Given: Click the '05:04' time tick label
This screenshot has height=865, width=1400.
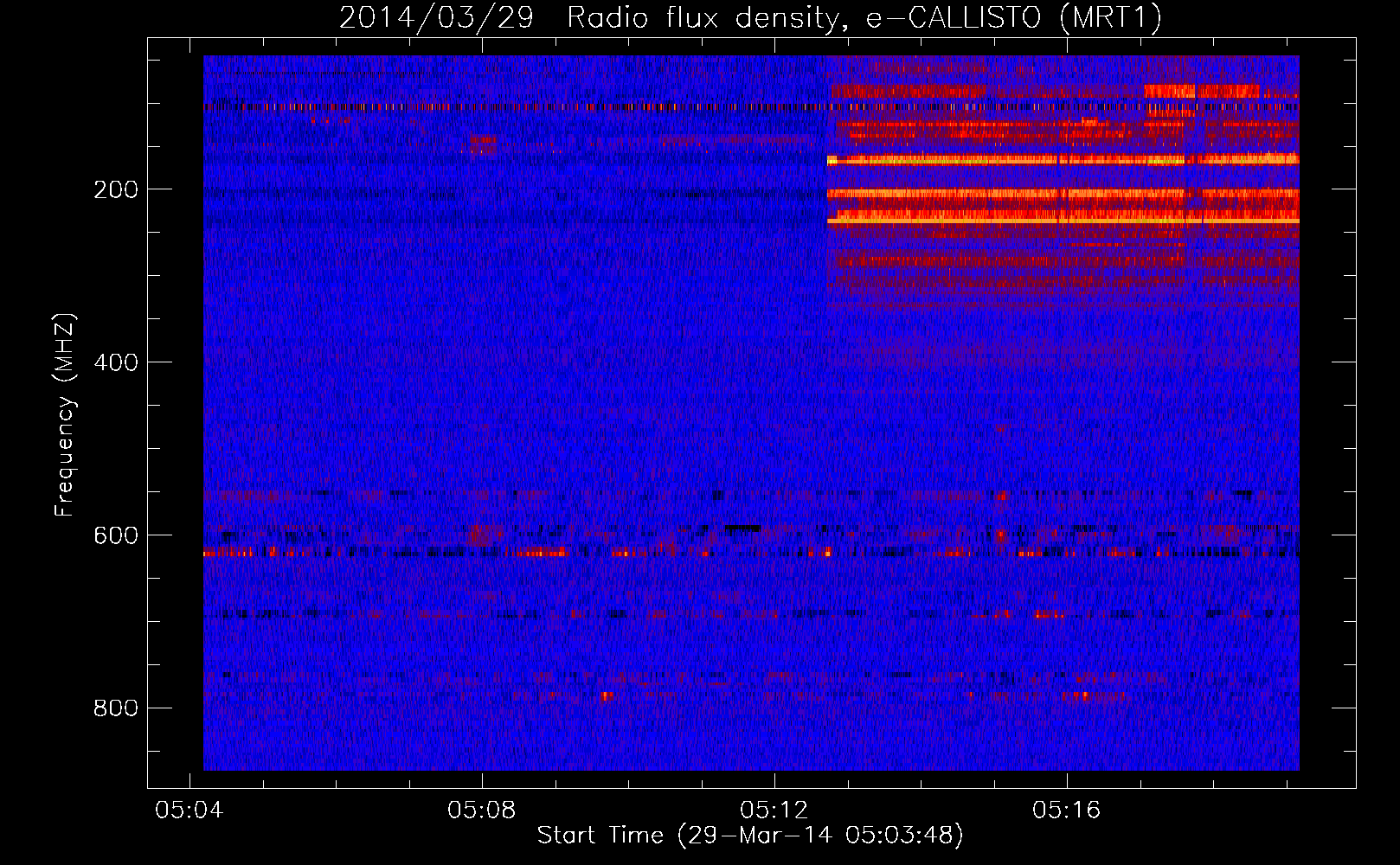Looking at the screenshot, I should click(189, 810).
